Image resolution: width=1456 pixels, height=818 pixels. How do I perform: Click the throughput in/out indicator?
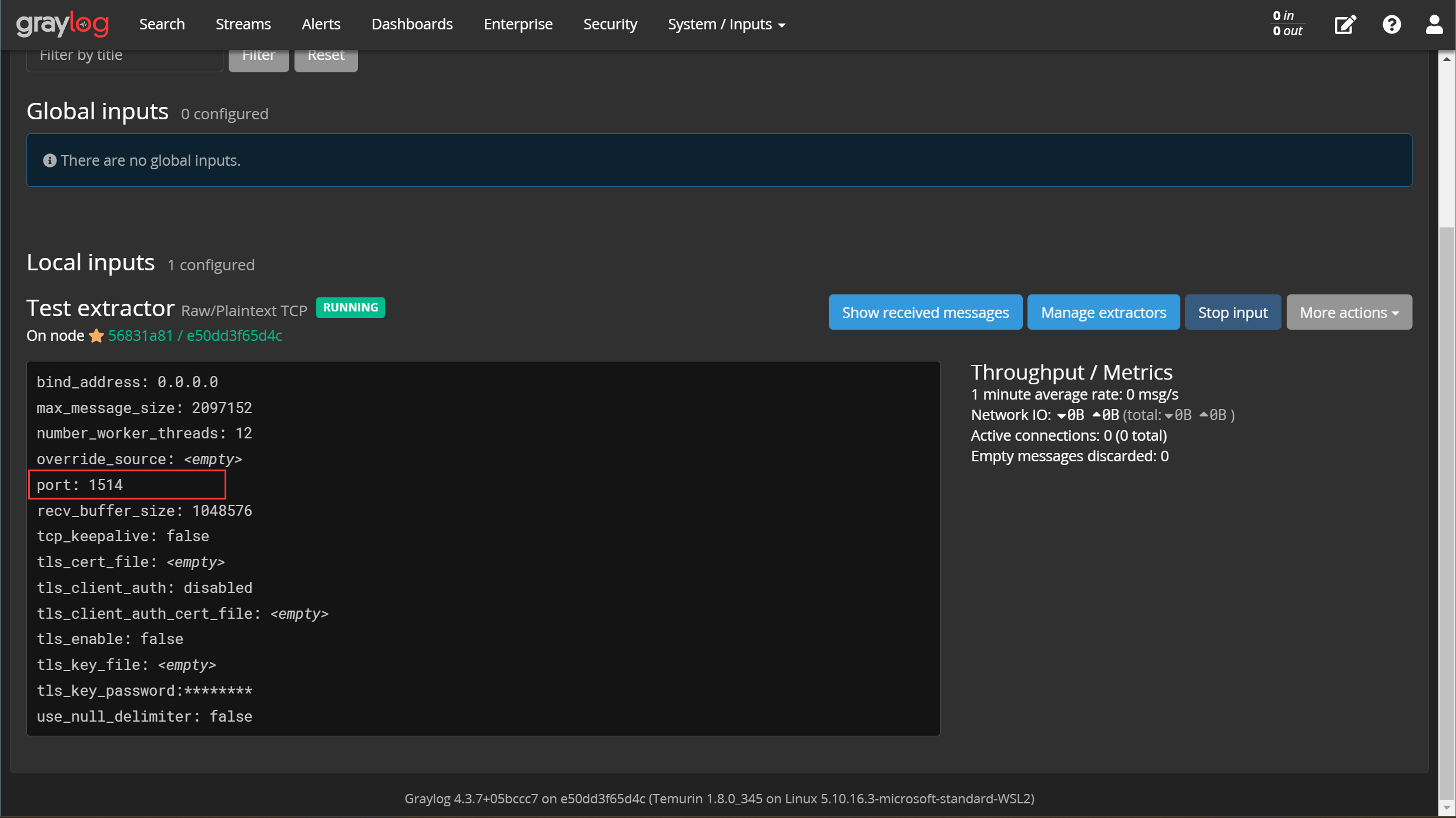click(1287, 24)
